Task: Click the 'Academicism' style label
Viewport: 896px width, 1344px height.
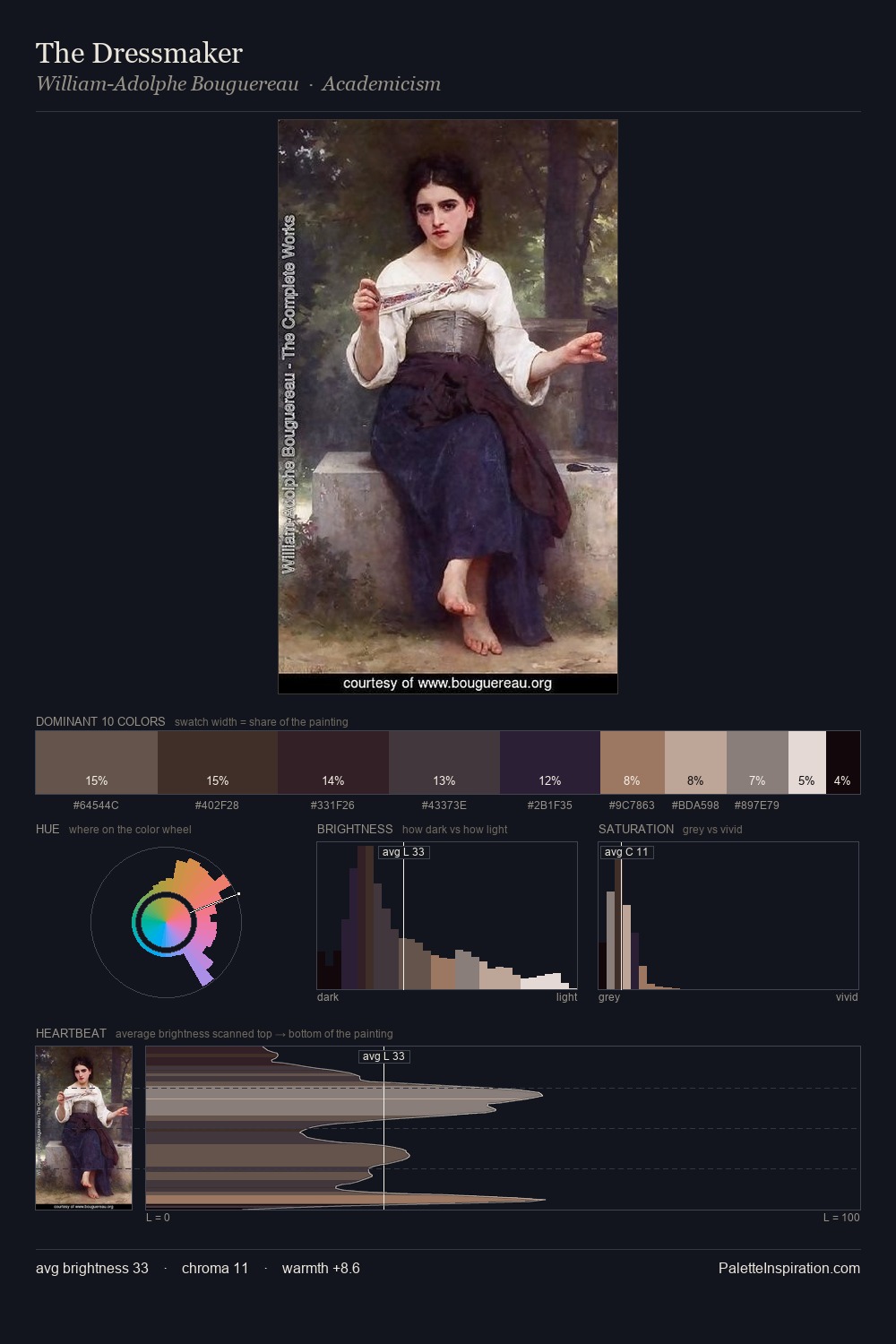Action: (381, 84)
